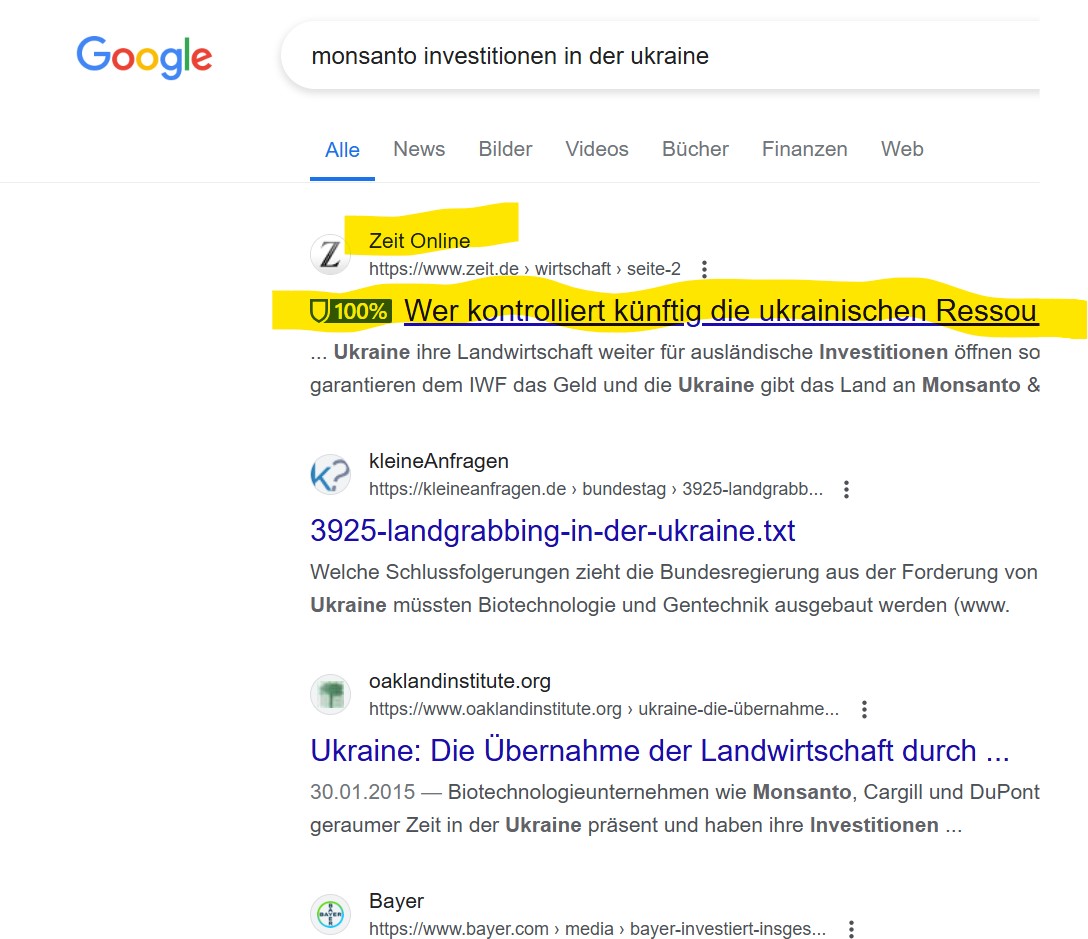Image resolution: width=1088 pixels, height=939 pixels.
Task: Open 'Wer kontrolliert künftig die ukrainischen' result
Action: pyautogui.click(x=721, y=311)
